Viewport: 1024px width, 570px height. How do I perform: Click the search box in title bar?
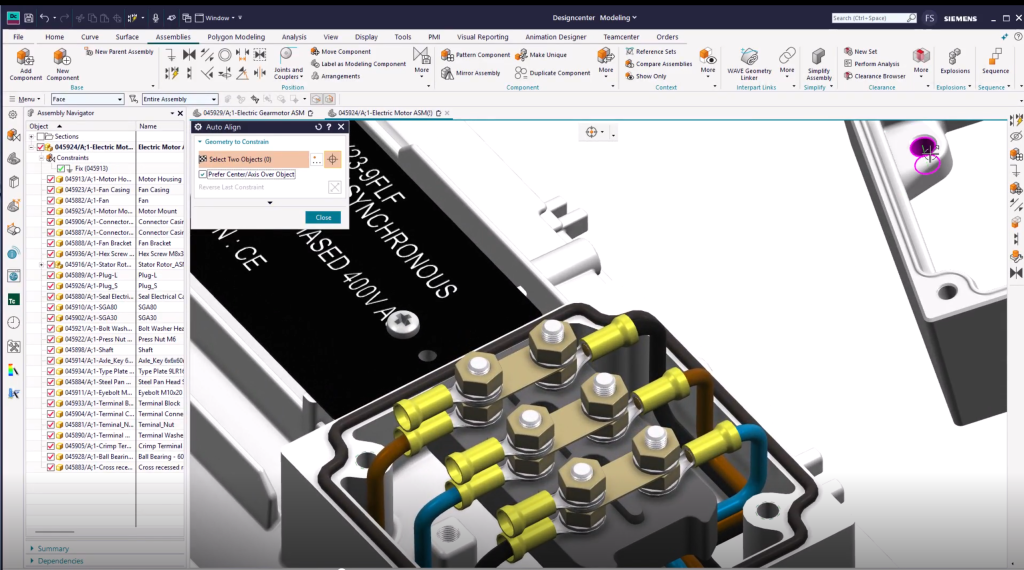[x=874, y=18]
